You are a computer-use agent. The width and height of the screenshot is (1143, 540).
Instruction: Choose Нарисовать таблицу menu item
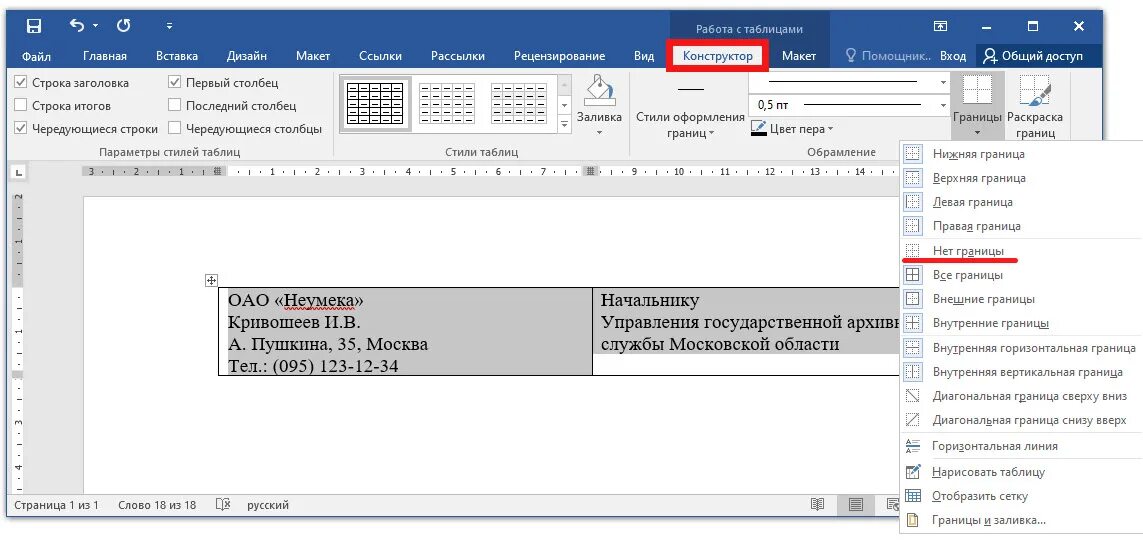tap(1021, 471)
